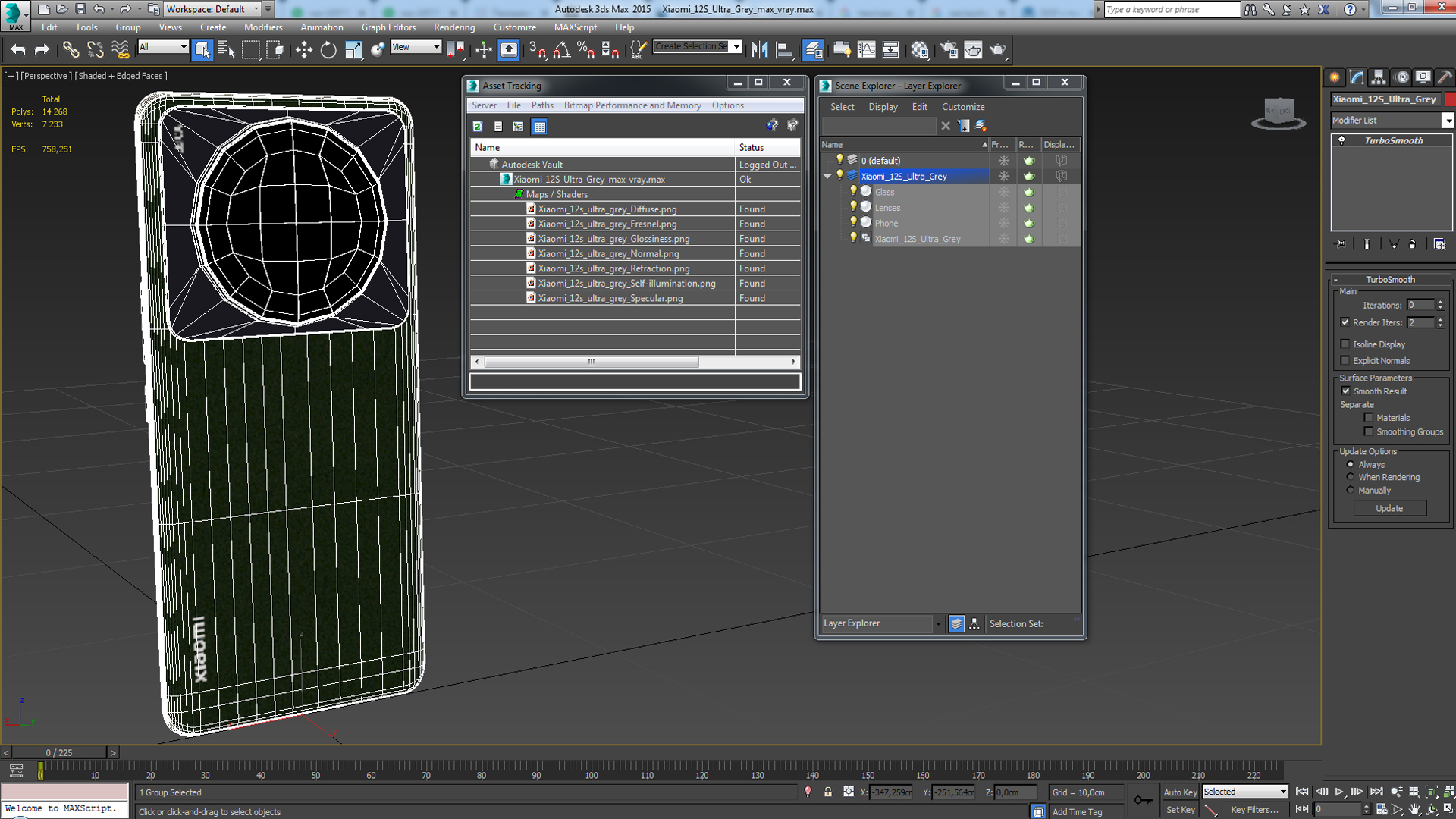Image resolution: width=1456 pixels, height=819 pixels.
Task: Click the Redo arrow in main toolbar
Action: point(42,50)
